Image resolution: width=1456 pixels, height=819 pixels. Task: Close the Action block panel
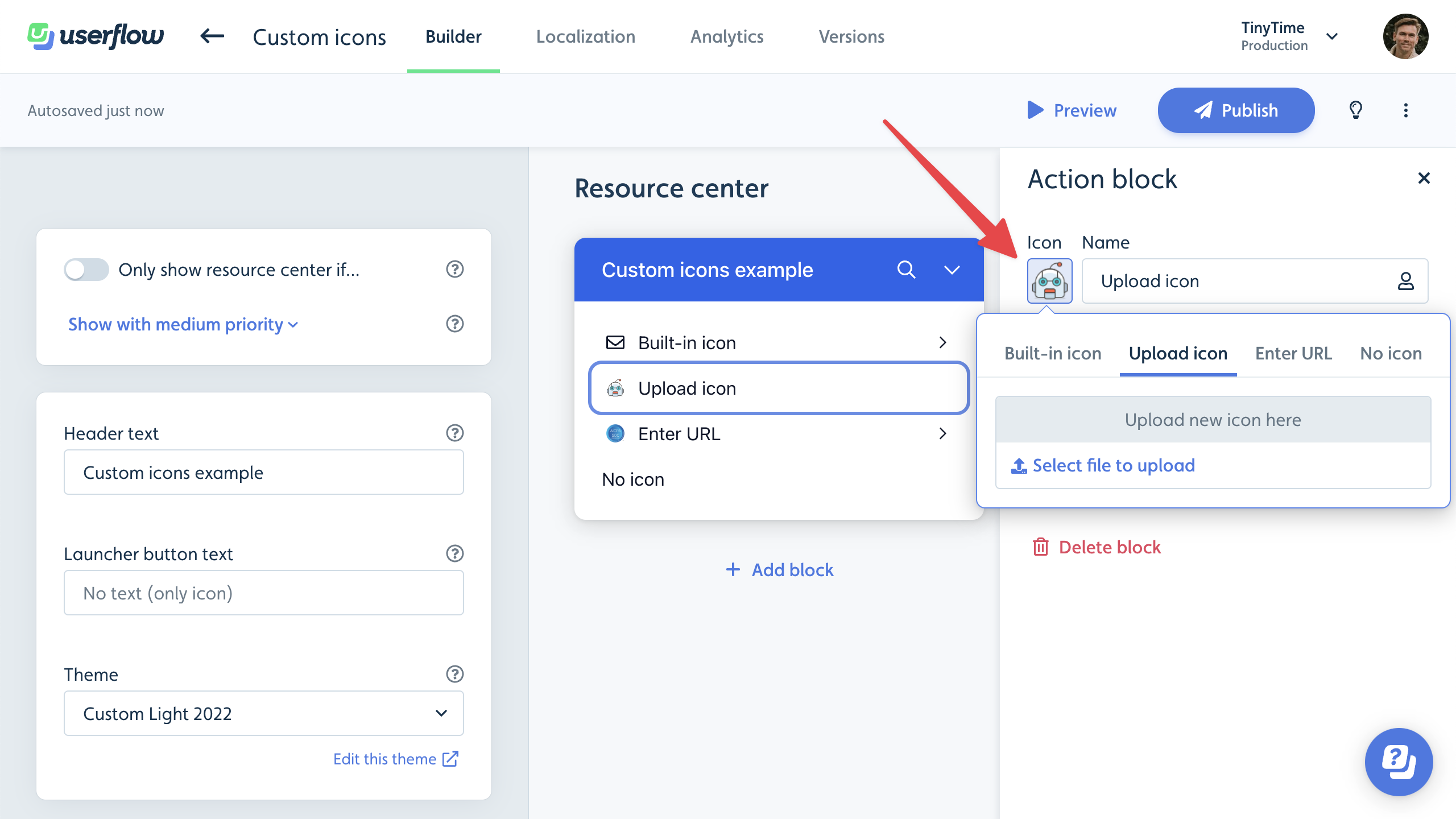(x=1424, y=179)
